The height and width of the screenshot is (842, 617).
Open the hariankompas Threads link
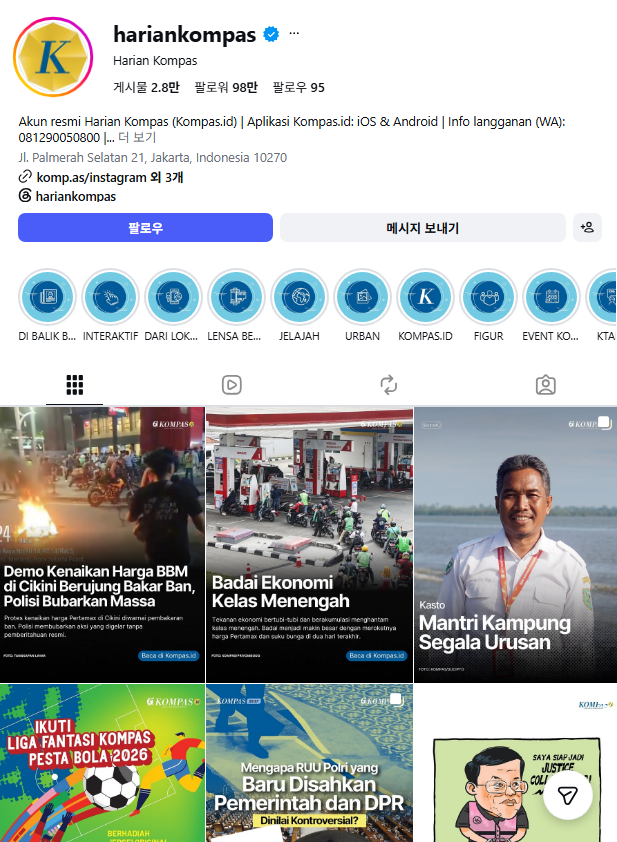[76, 196]
